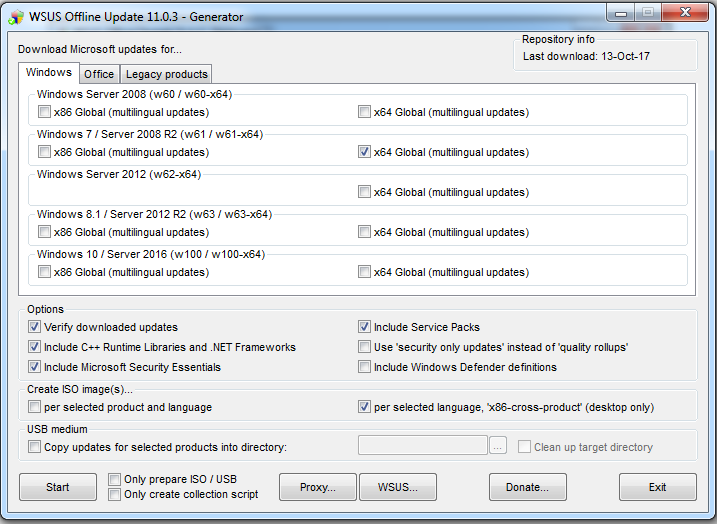This screenshot has height=524, width=717.
Task: Check x64 Global for Windows Server 2012
Action: pos(364,192)
